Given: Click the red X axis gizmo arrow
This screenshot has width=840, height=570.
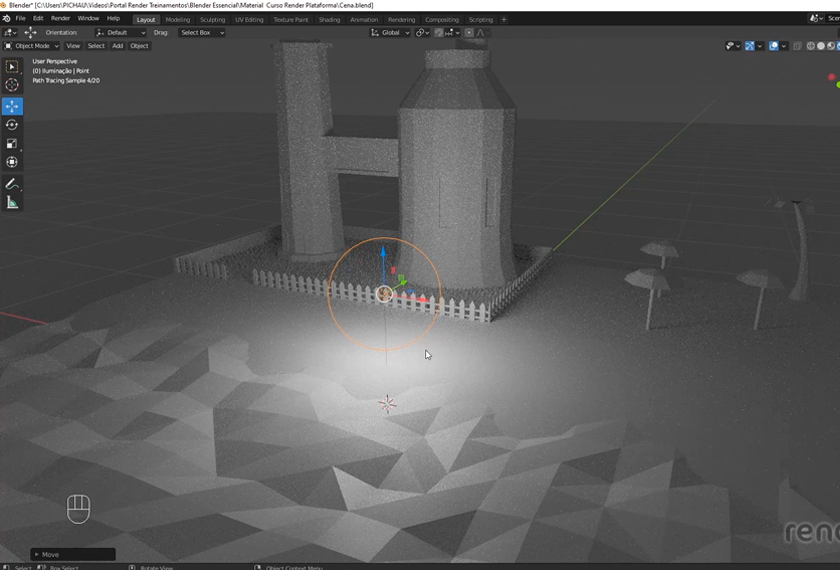Looking at the screenshot, I should [422, 298].
